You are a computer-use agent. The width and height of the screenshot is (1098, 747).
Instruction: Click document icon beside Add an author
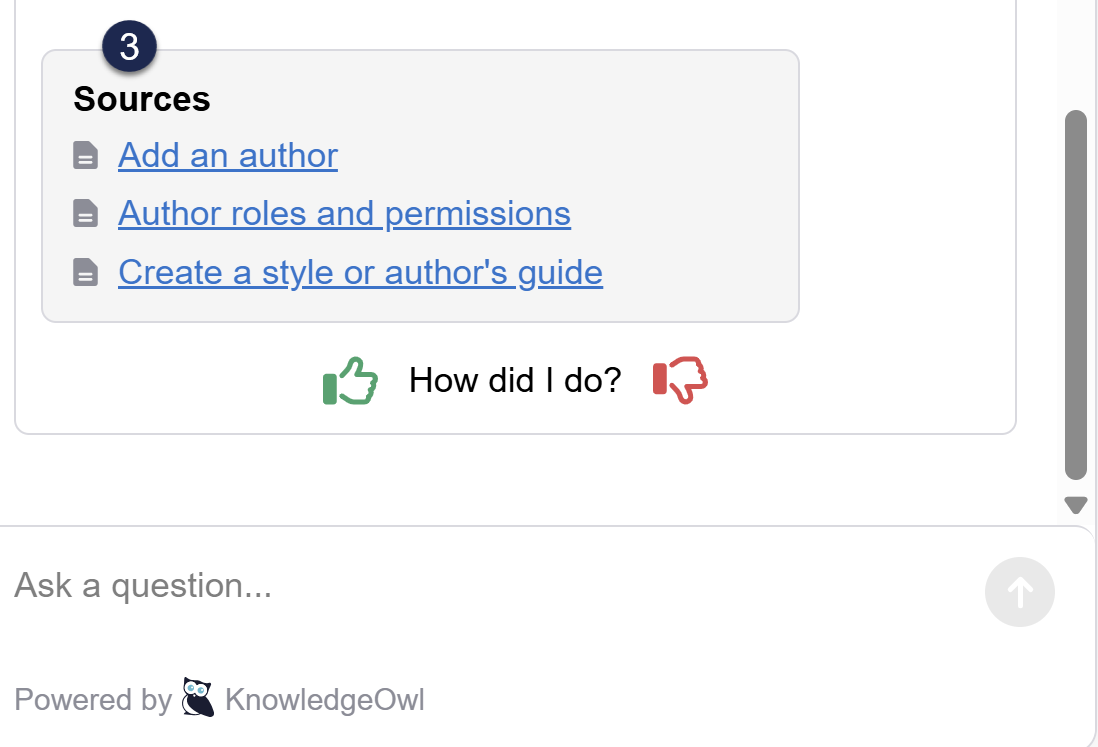86,156
